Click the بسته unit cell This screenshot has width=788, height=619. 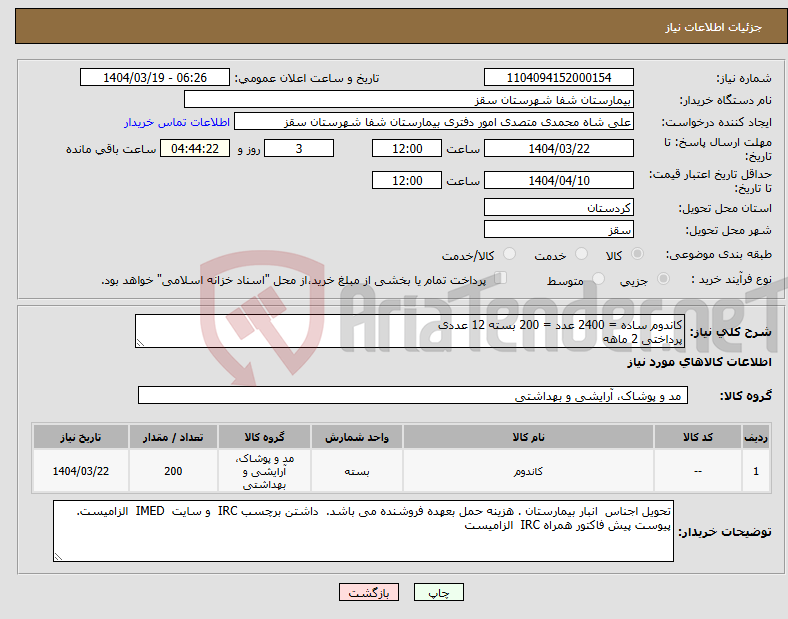pyautogui.click(x=357, y=471)
